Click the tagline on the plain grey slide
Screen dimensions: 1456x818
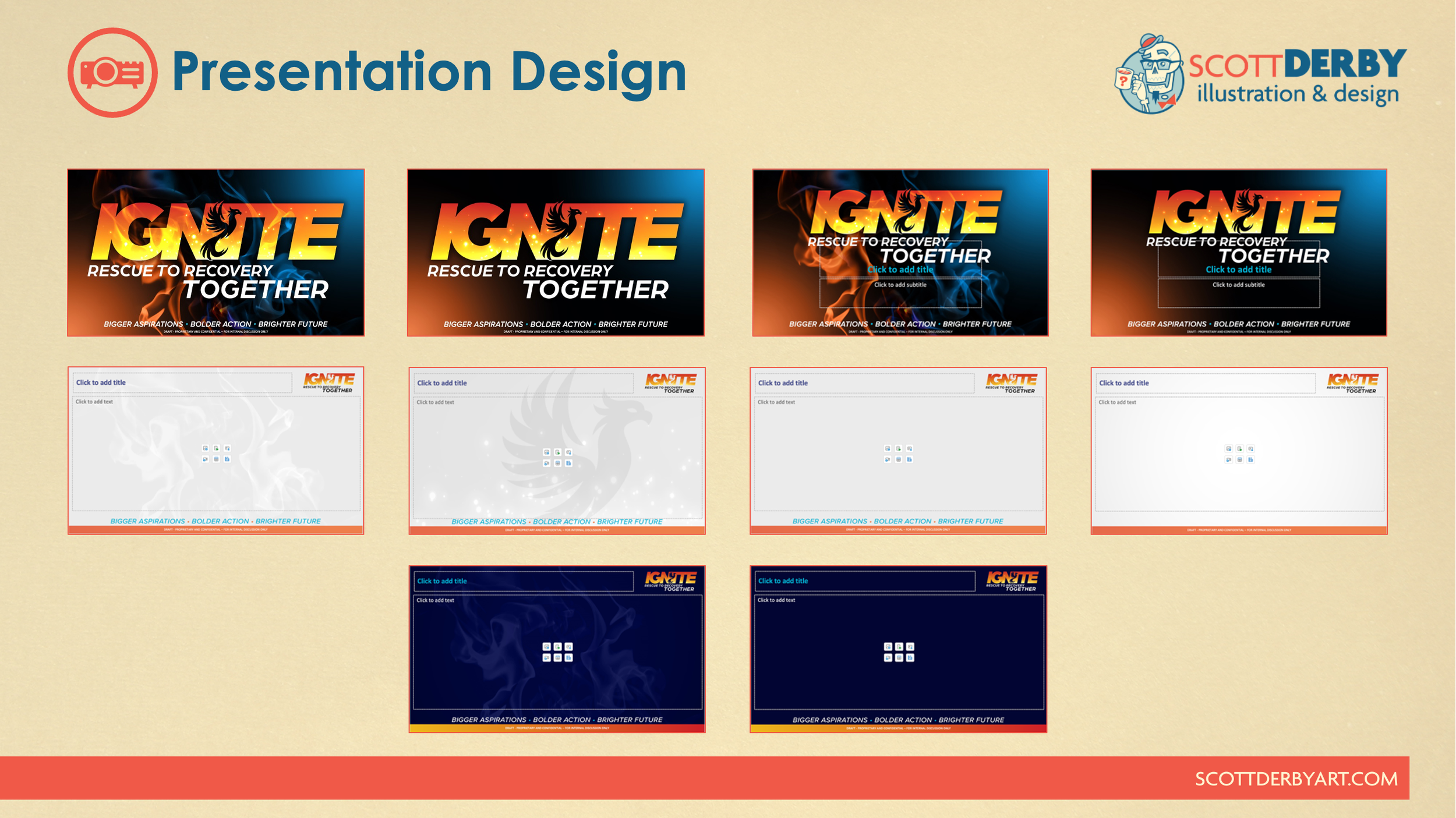click(897, 521)
